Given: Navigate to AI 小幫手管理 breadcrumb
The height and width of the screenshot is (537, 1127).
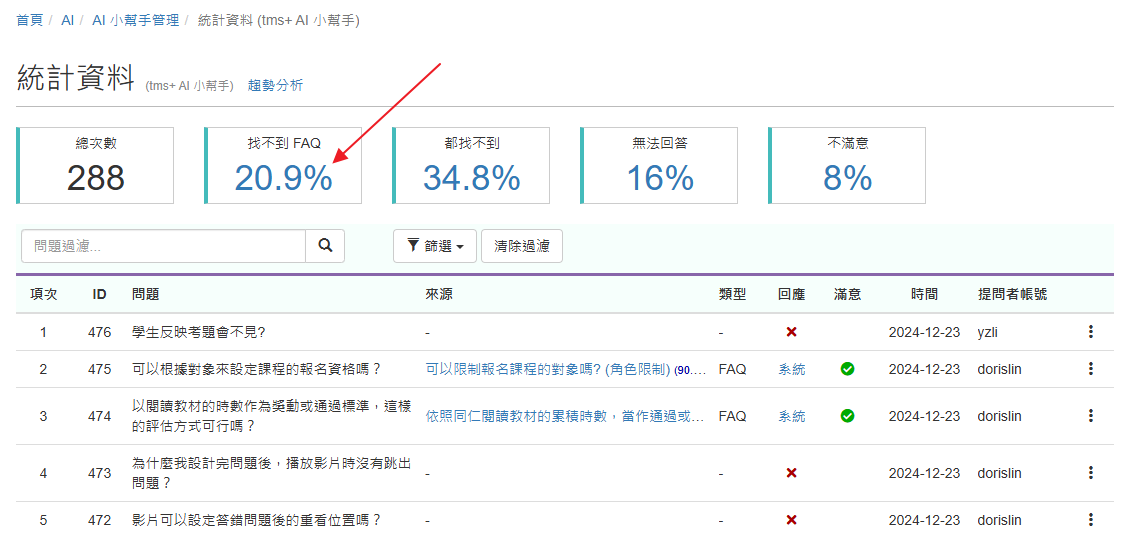Looking at the screenshot, I should 135,20.
